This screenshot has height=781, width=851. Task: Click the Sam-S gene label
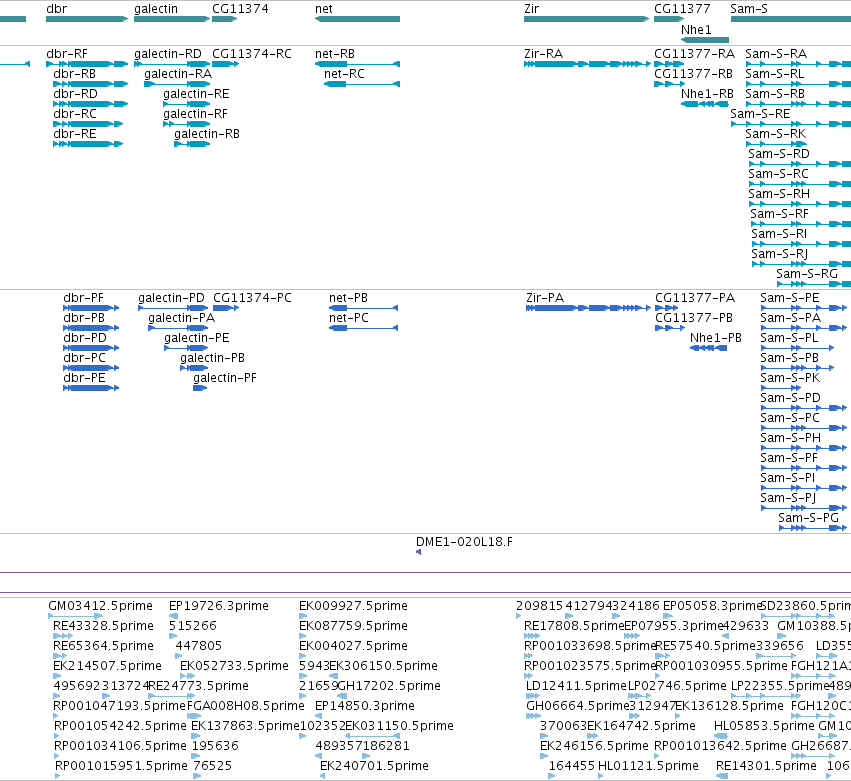(x=748, y=9)
